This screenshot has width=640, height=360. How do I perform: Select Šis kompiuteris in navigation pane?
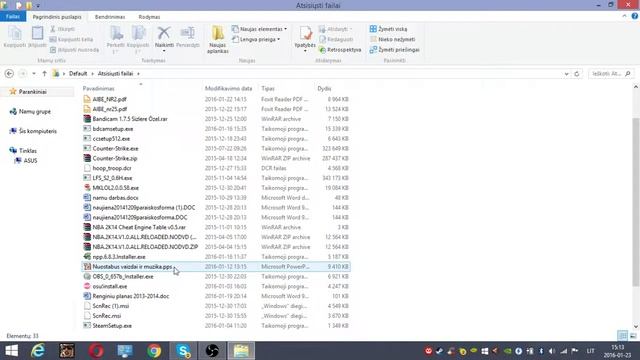point(38,131)
